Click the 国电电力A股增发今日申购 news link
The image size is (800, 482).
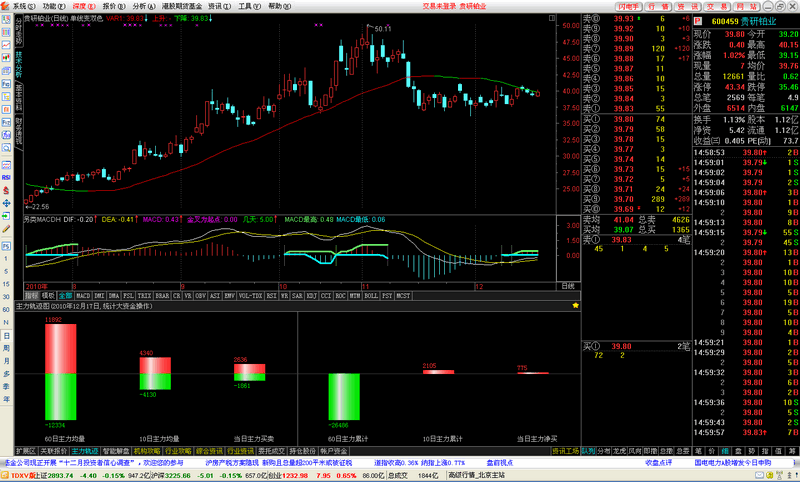pos(733,463)
